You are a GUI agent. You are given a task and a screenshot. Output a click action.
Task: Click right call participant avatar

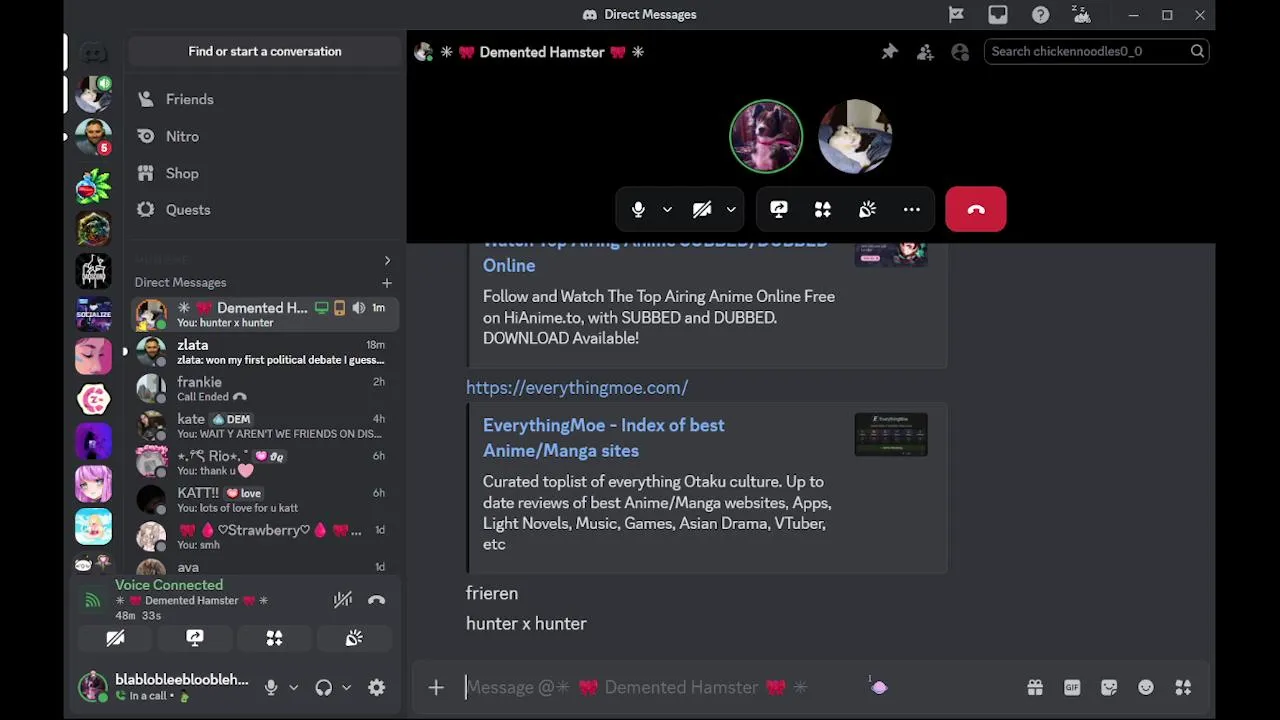[855, 136]
